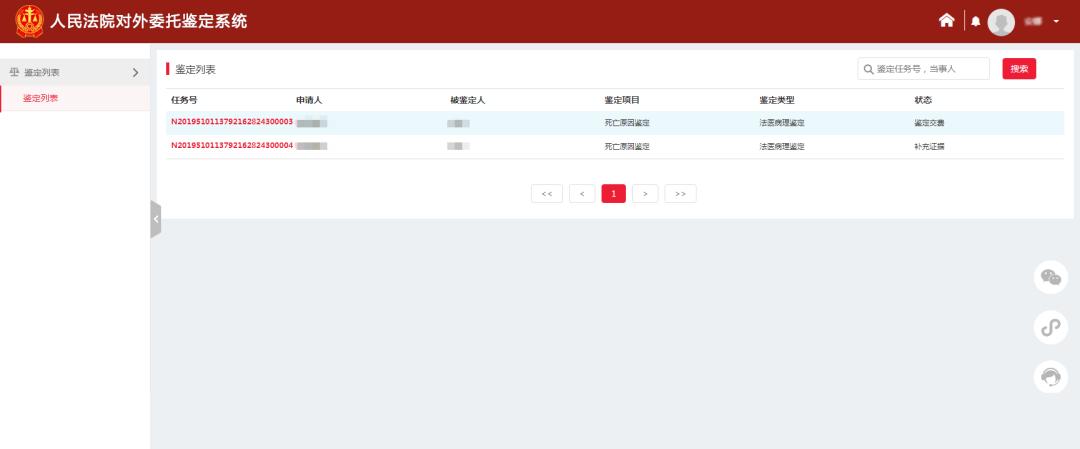Viewport: 1080px width, 449px height.
Task: Select page 1 in pagination
Action: pyautogui.click(x=614, y=194)
